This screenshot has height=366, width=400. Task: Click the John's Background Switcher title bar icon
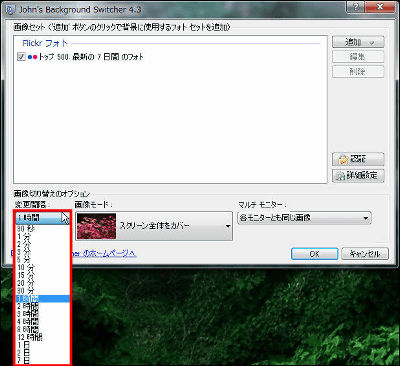coord(11,10)
